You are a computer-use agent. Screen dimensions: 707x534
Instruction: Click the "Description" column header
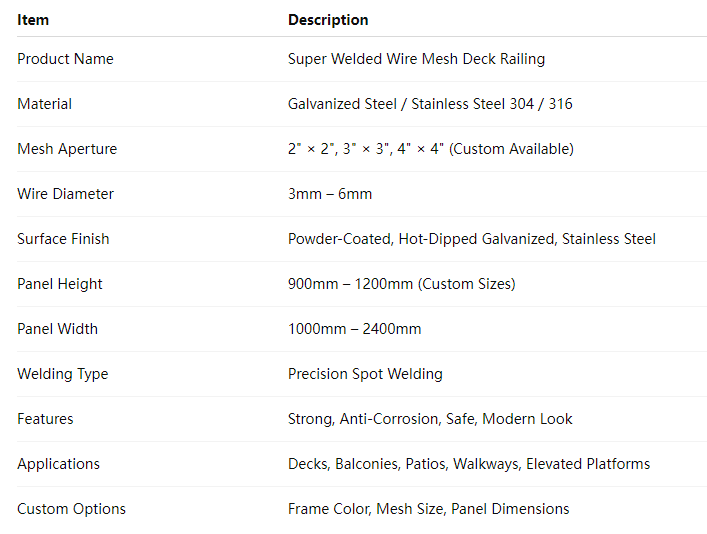tap(328, 20)
